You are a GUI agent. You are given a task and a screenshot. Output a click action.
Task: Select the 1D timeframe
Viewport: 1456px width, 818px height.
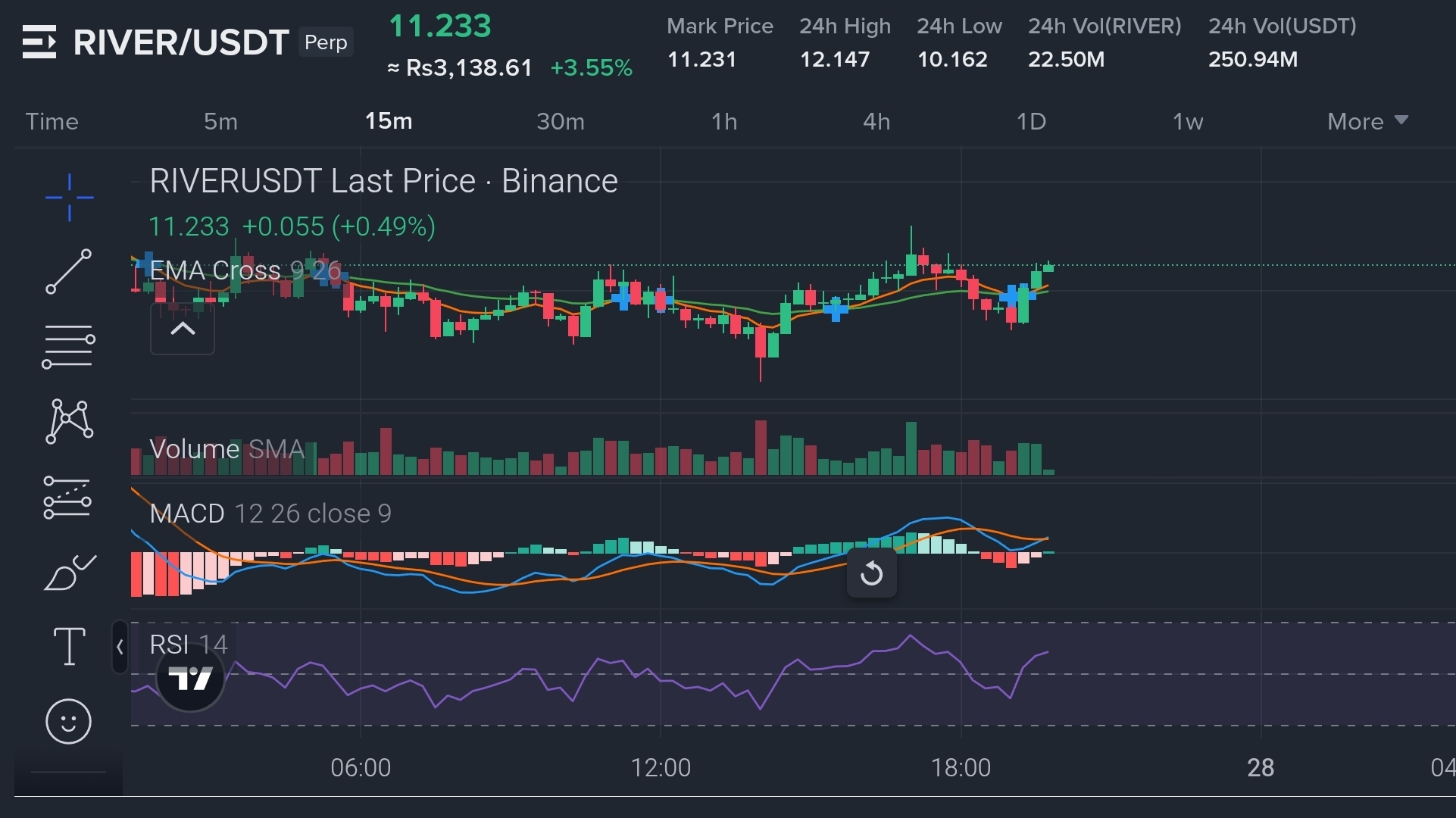pos(1030,121)
